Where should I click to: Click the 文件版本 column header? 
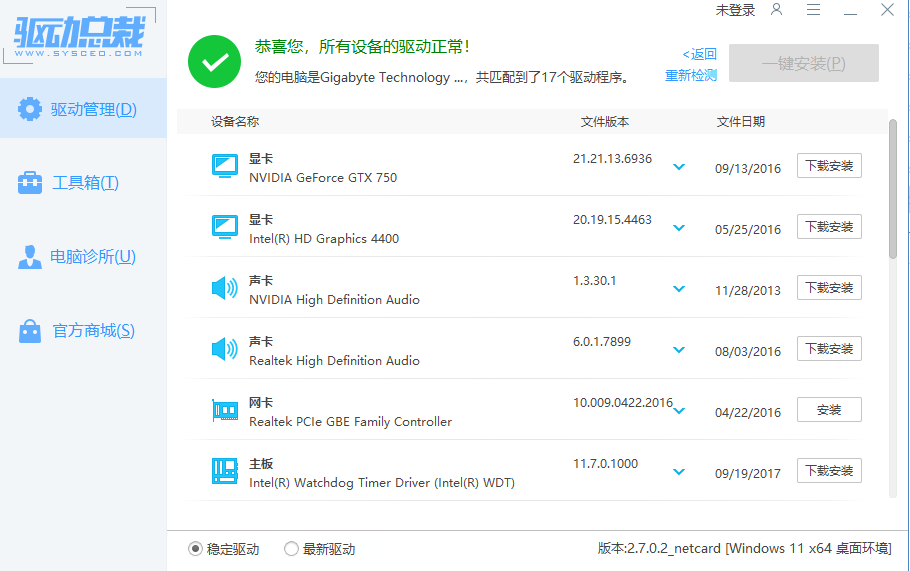tap(605, 121)
